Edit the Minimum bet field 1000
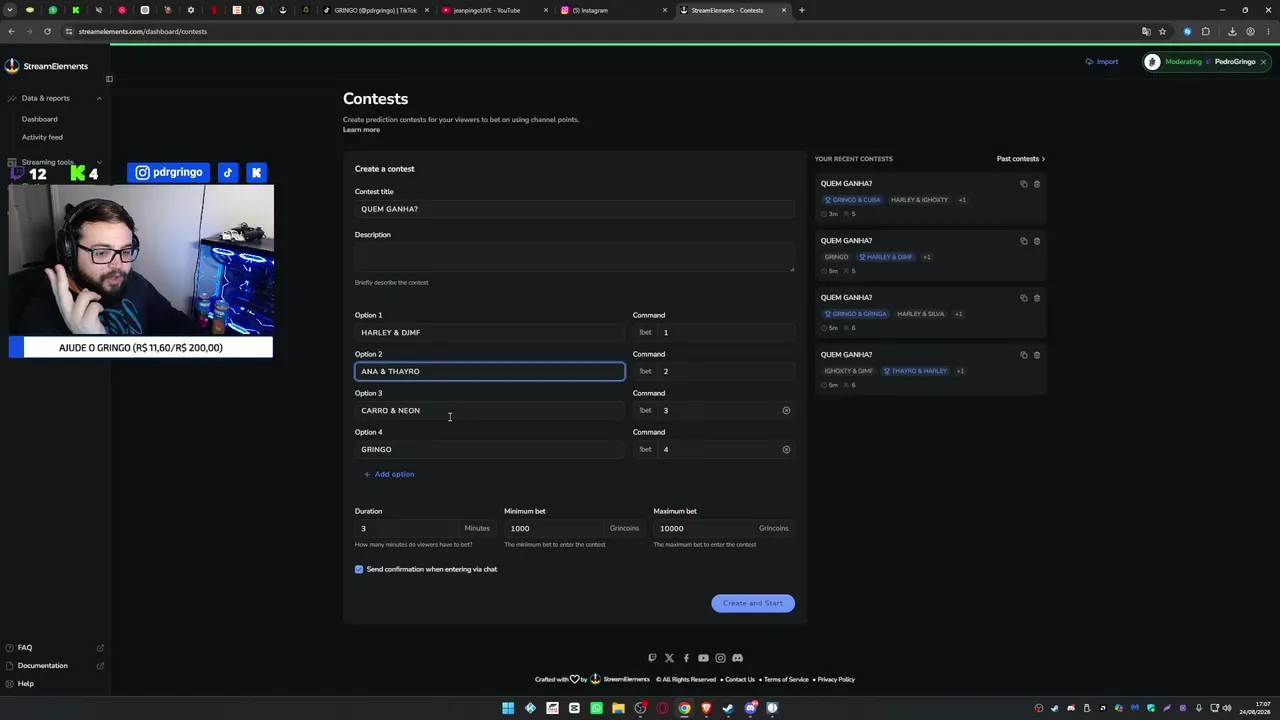This screenshot has height=720, width=1280. [x=555, y=528]
